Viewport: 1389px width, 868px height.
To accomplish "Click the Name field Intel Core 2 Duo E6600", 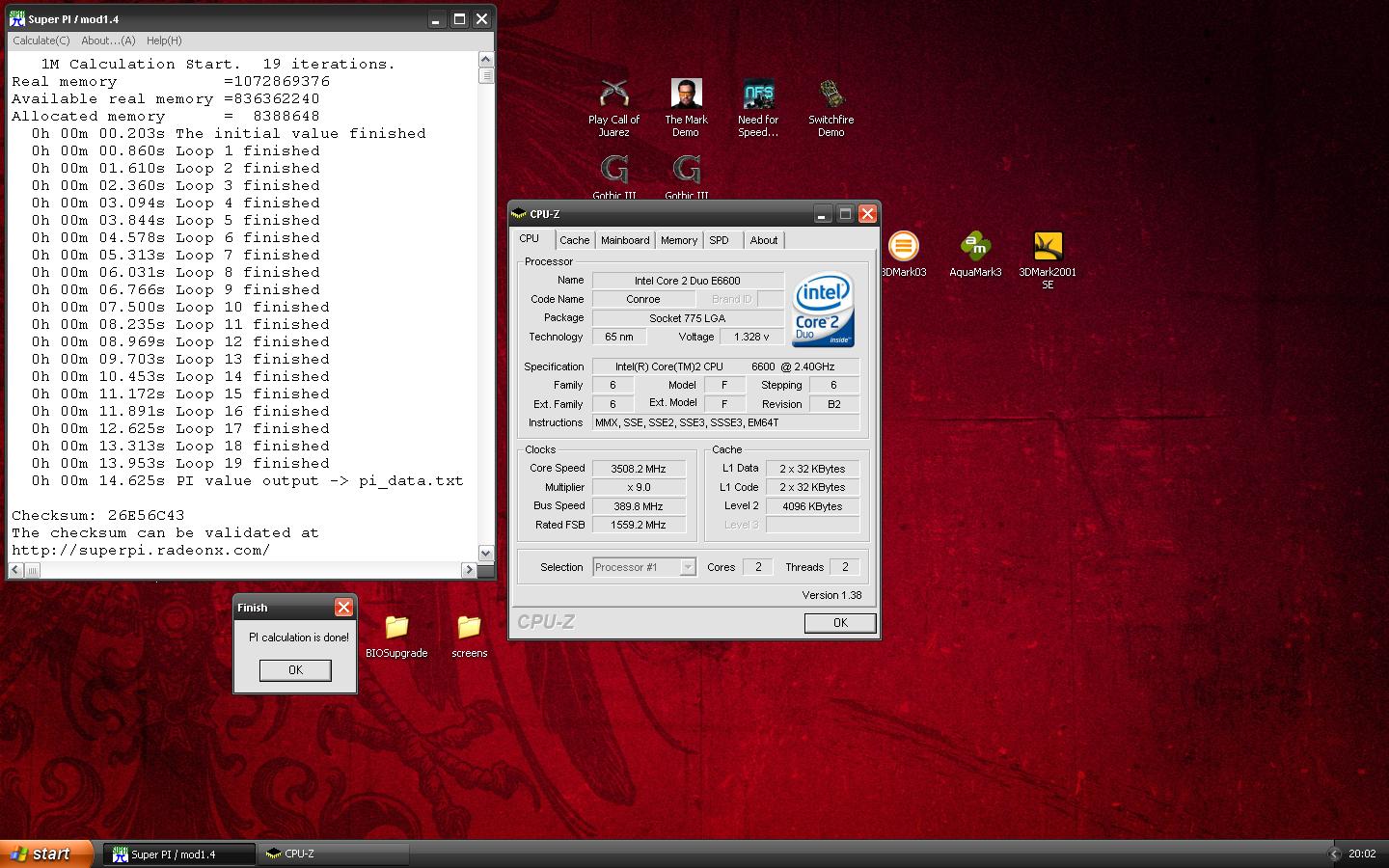I will (x=688, y=281).
